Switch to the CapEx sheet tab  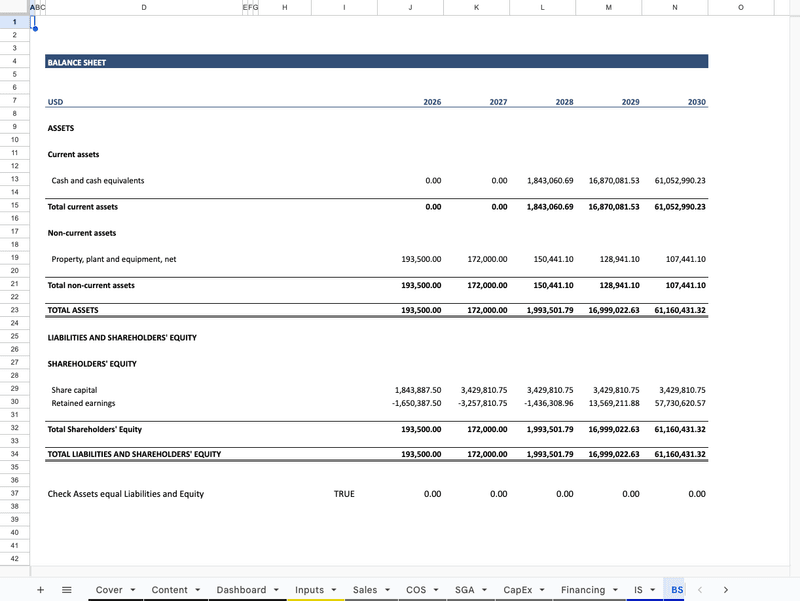pos(518,590)
